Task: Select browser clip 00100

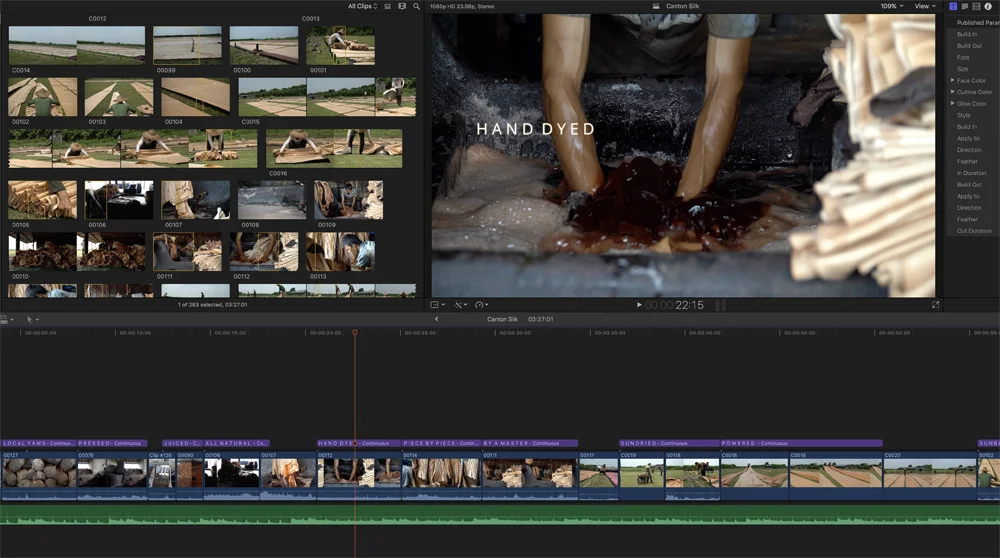Action: 264,45
